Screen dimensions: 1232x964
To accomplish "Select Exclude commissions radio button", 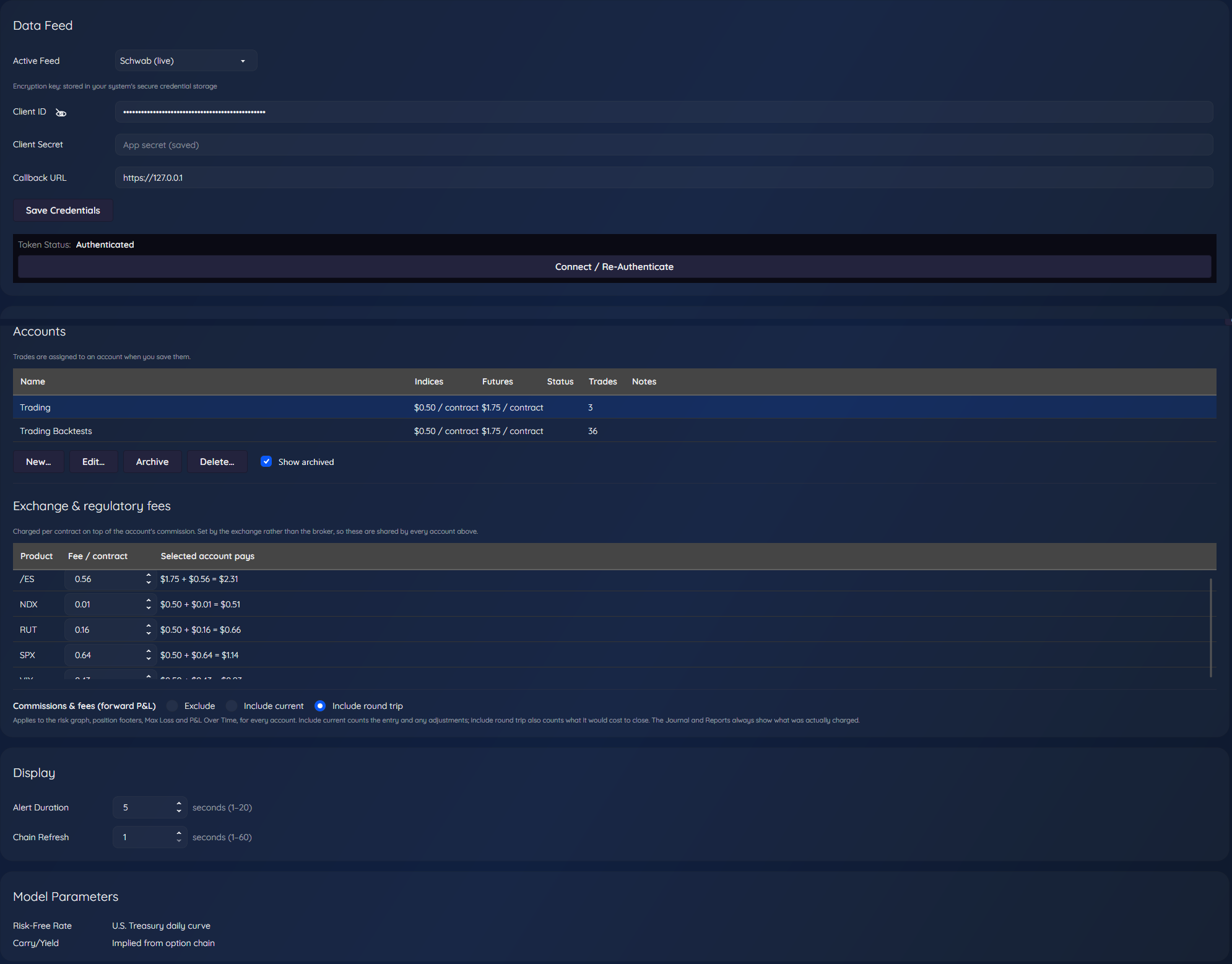I will [x=173, y=706].
